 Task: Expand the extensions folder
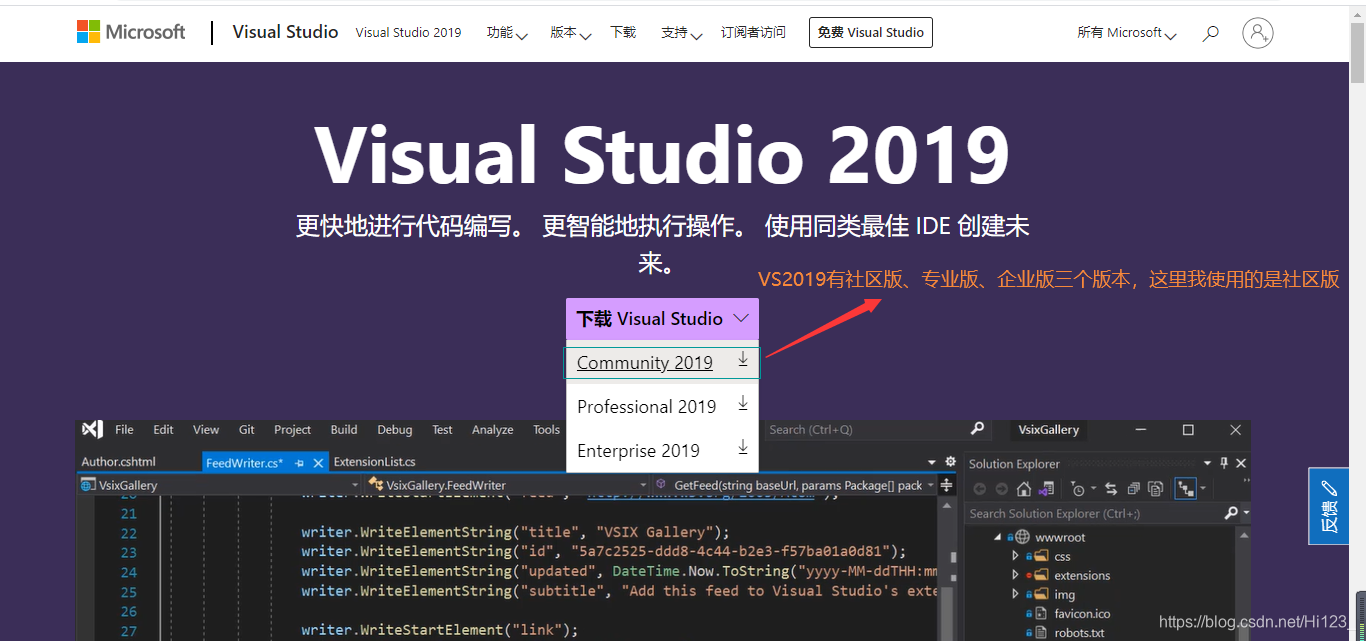tap(1015, 575)
